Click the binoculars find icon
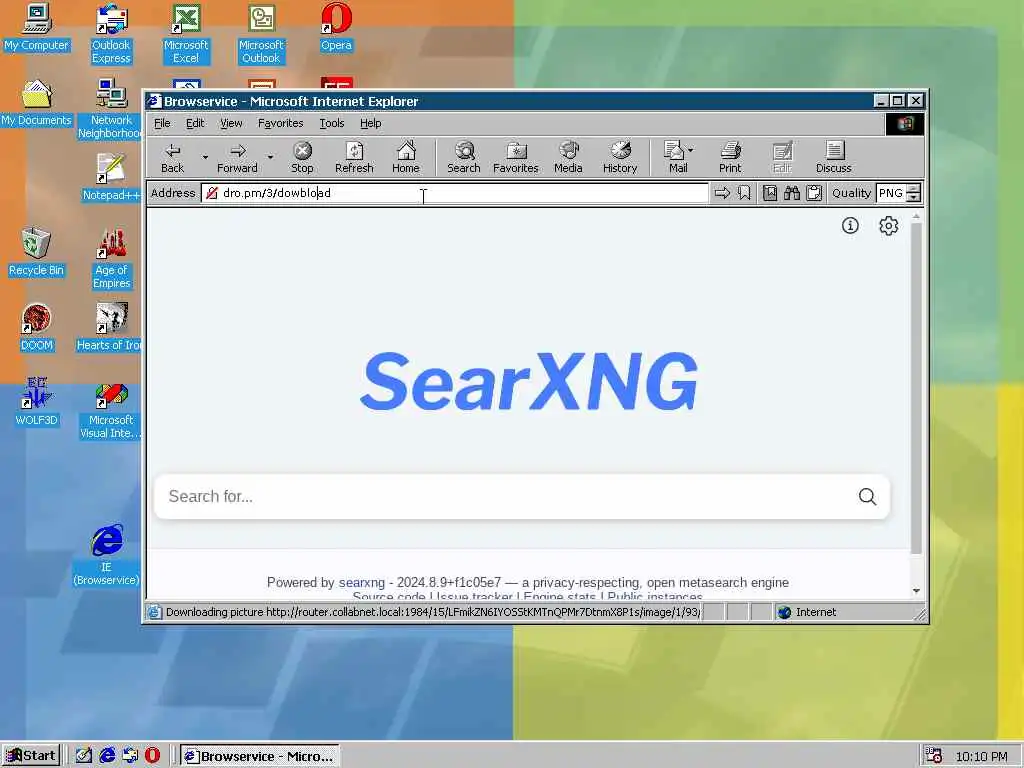 792,193
